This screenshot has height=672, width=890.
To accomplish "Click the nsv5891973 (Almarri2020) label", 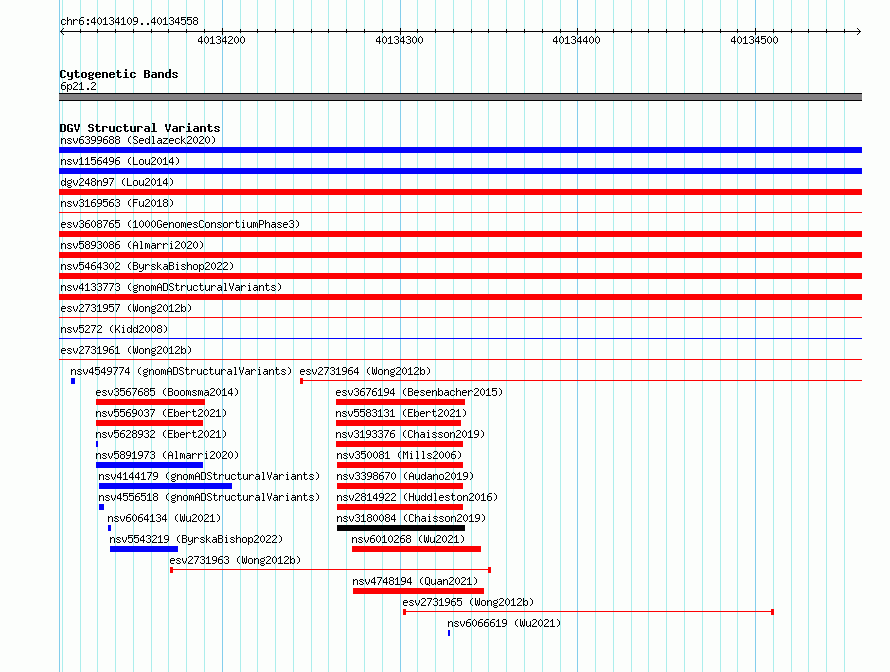I will 167,455.
